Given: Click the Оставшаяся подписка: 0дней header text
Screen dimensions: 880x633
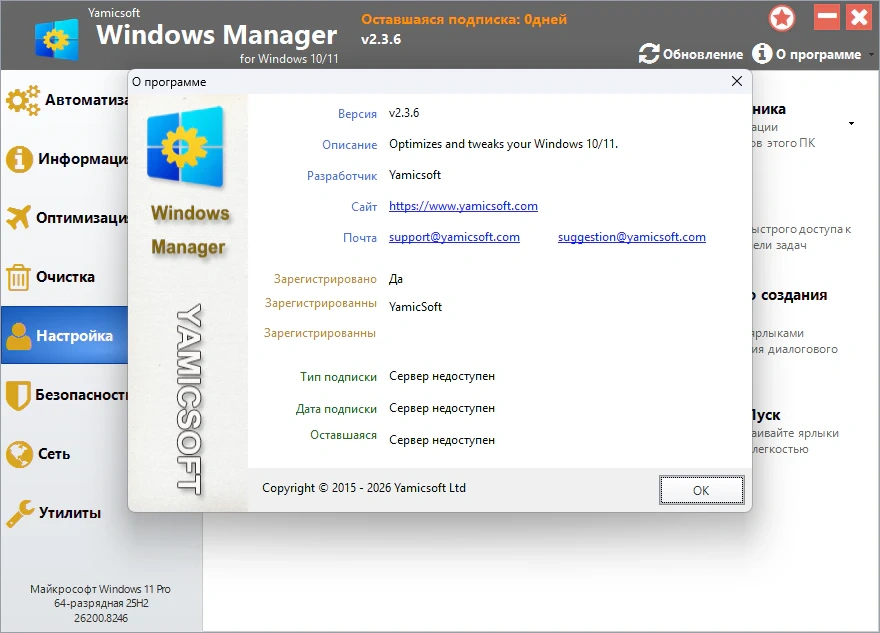Looking at the screenshot, I should [x=464, y=20].
